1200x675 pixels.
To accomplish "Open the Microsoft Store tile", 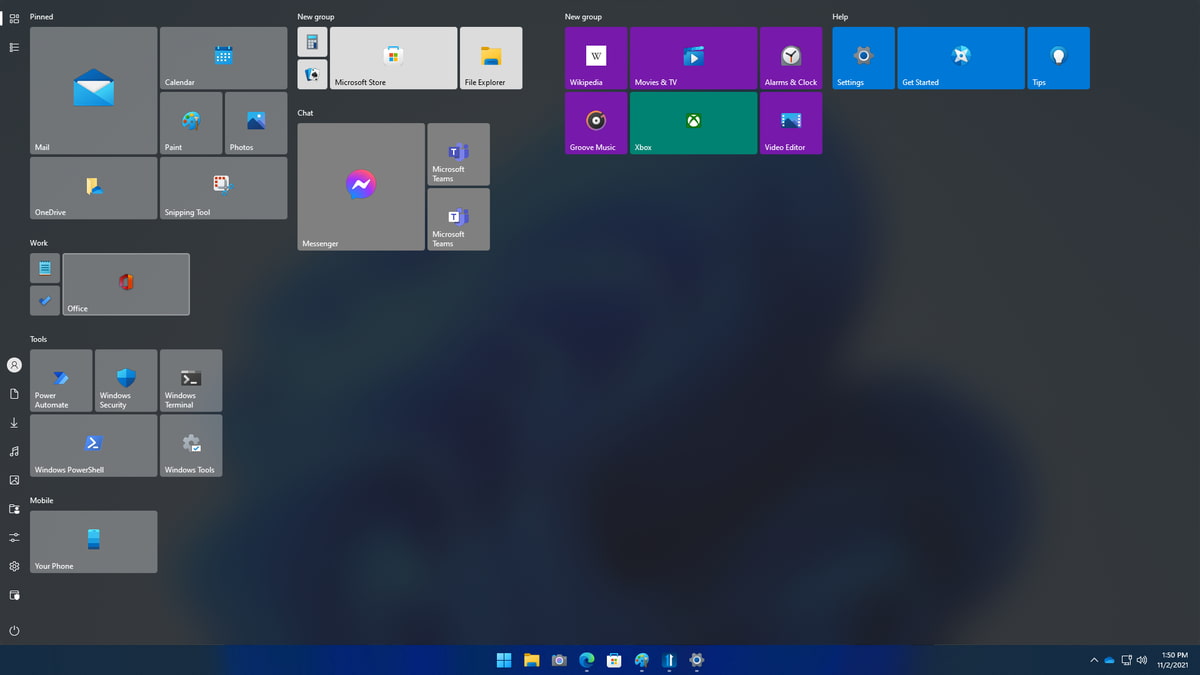I will pyautogui.click(x=394, y=58).
